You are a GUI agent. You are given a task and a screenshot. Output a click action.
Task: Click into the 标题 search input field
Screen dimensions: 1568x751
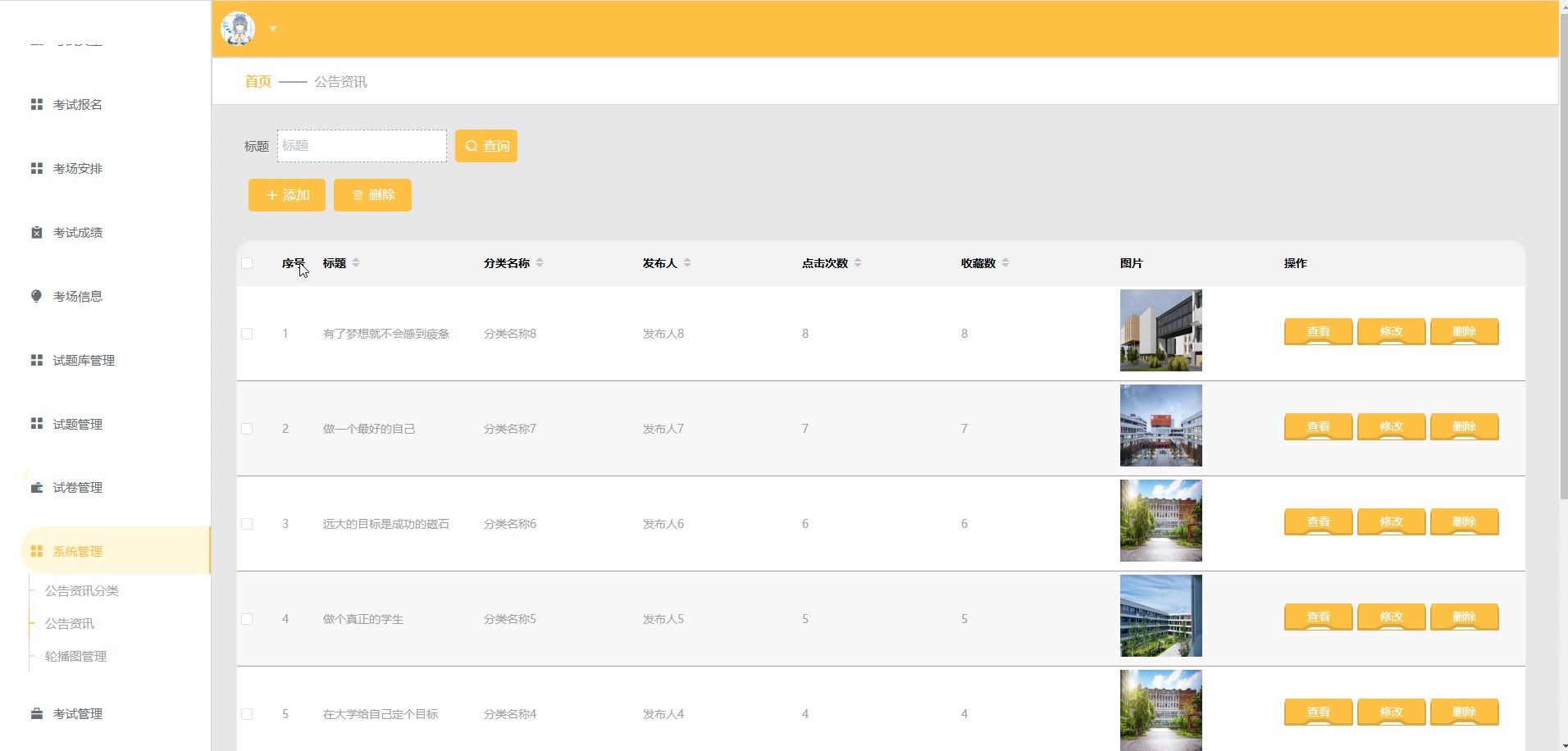(x=362, y=146)
